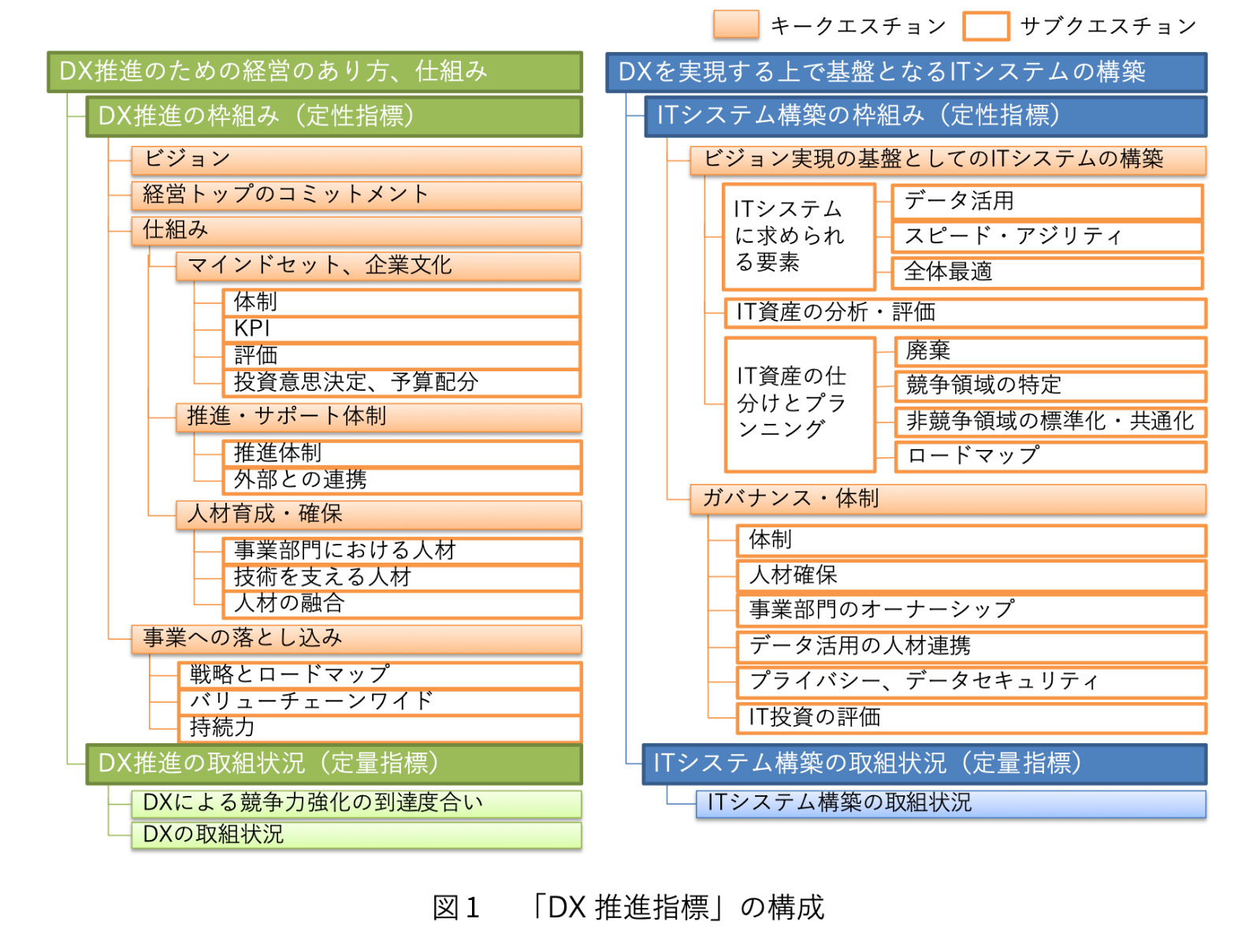Viewport: 1260px width, 952px height.
Task: Select the 'データ活用' item
Action: pos(1047,202)
